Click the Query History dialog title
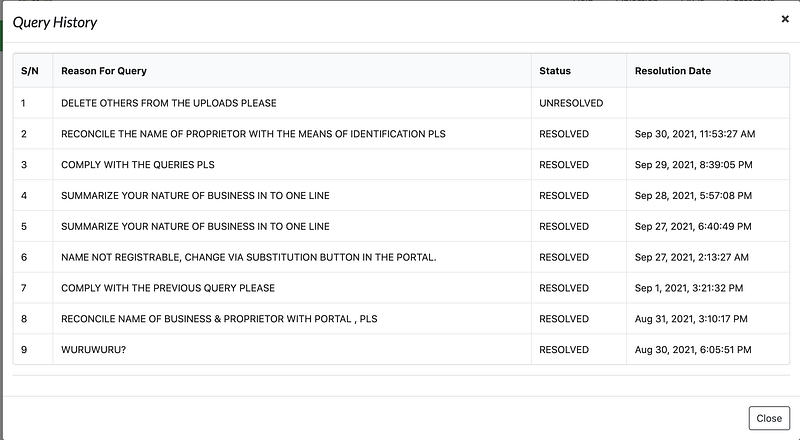The image size is (800, 440). [x=55, y=22]
